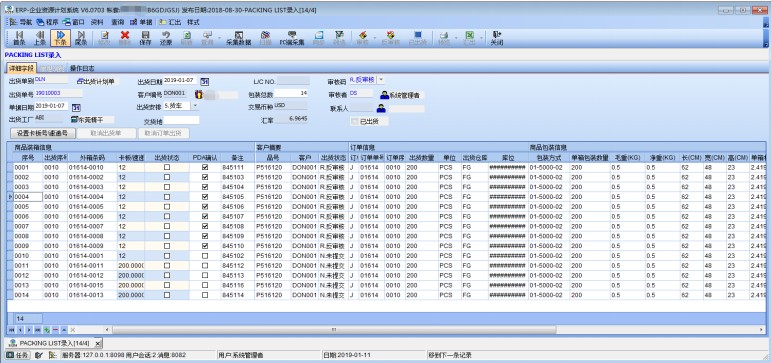
Task: Click the 交货地 input field
Action: (x=181, y=120)
